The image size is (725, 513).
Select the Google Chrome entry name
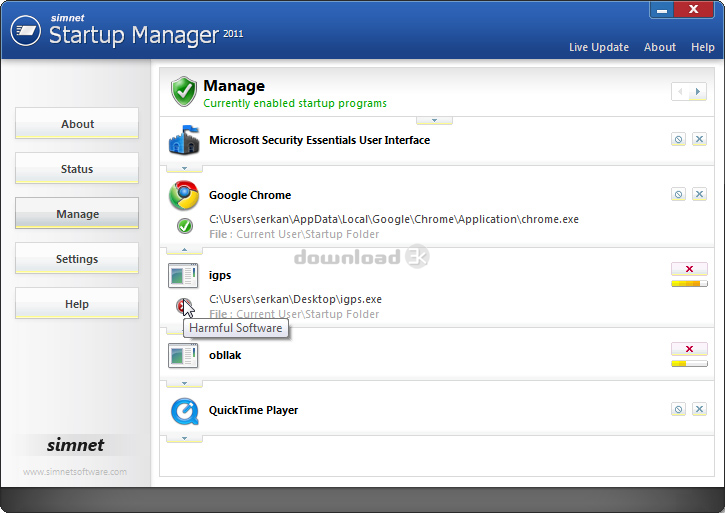[250, 195]
